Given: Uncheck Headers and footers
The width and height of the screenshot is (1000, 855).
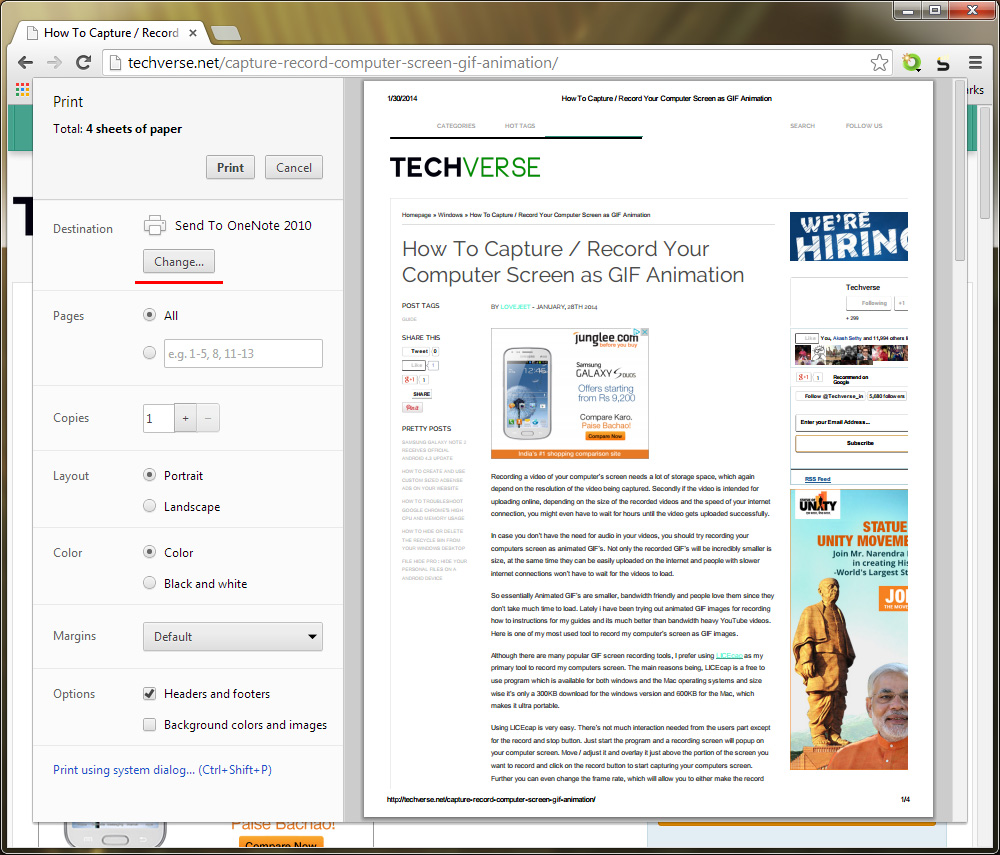Looking at the screenshot, I should point(149,694).
